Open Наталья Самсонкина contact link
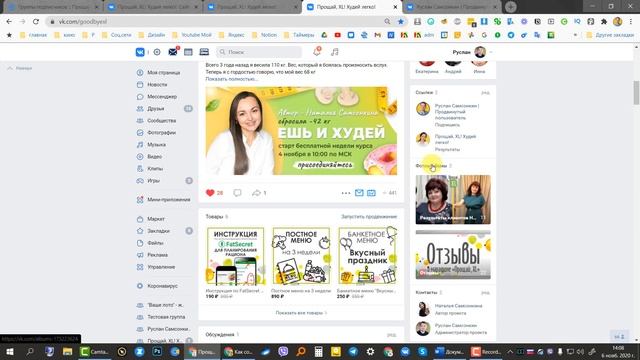The width and height of the screenshot is (640, 360). [x=458, y=306]
